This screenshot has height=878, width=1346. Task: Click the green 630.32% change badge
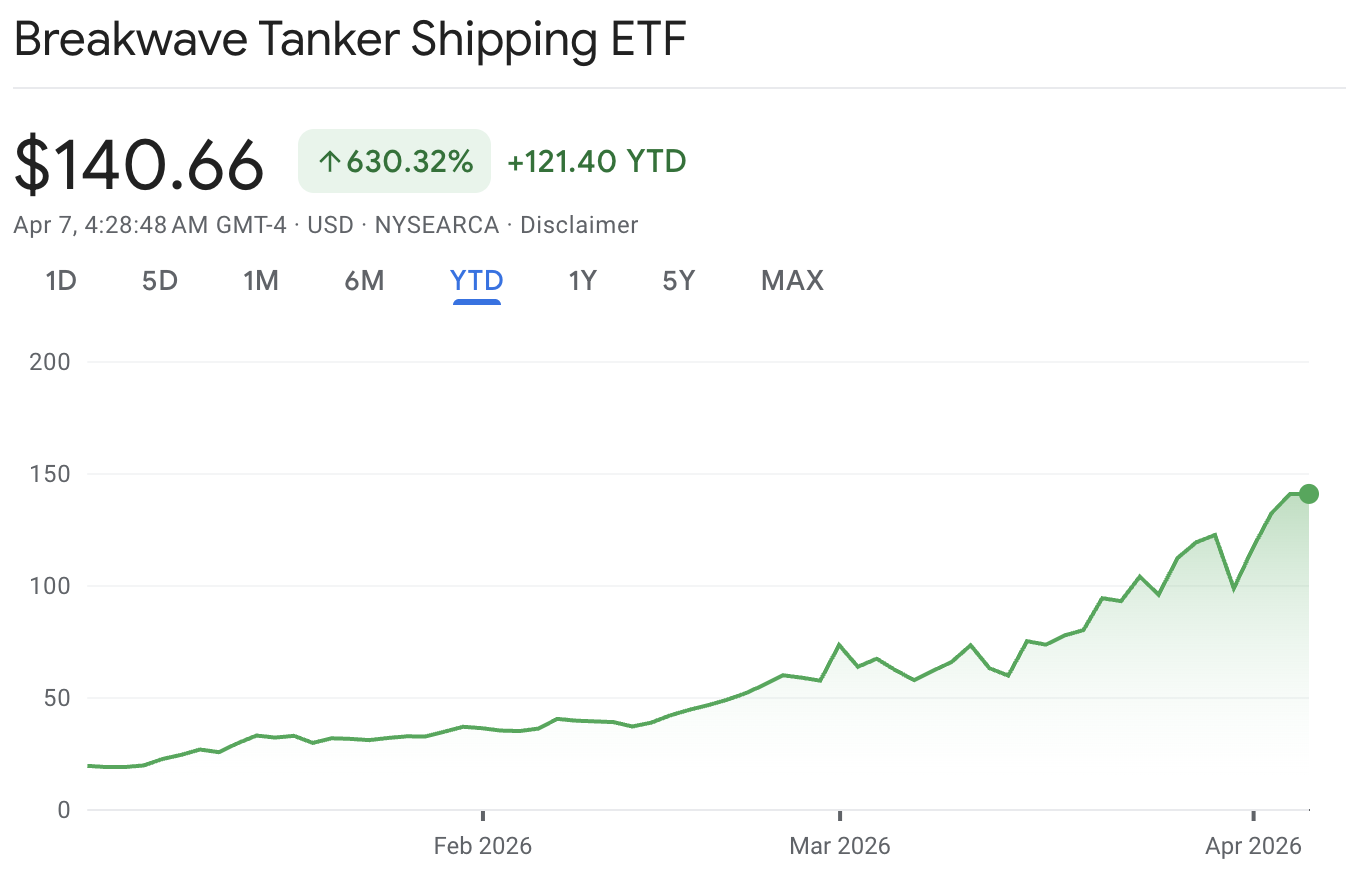(394, 161)
